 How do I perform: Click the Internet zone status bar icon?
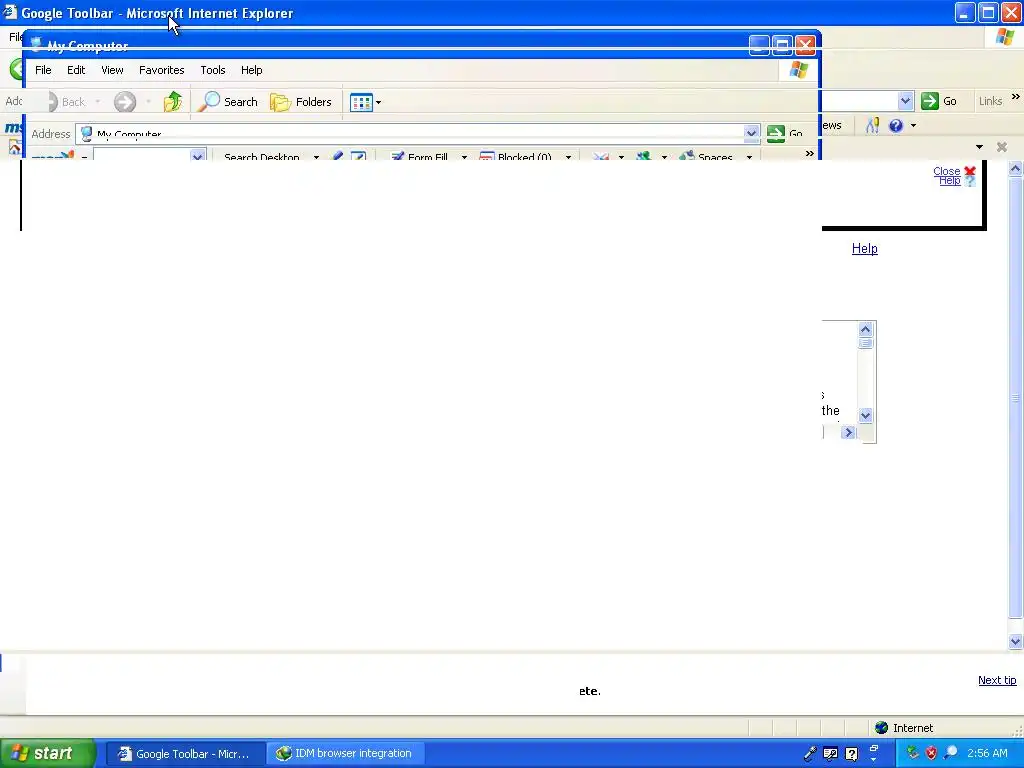pyautogui.click(x=882, y=728)
